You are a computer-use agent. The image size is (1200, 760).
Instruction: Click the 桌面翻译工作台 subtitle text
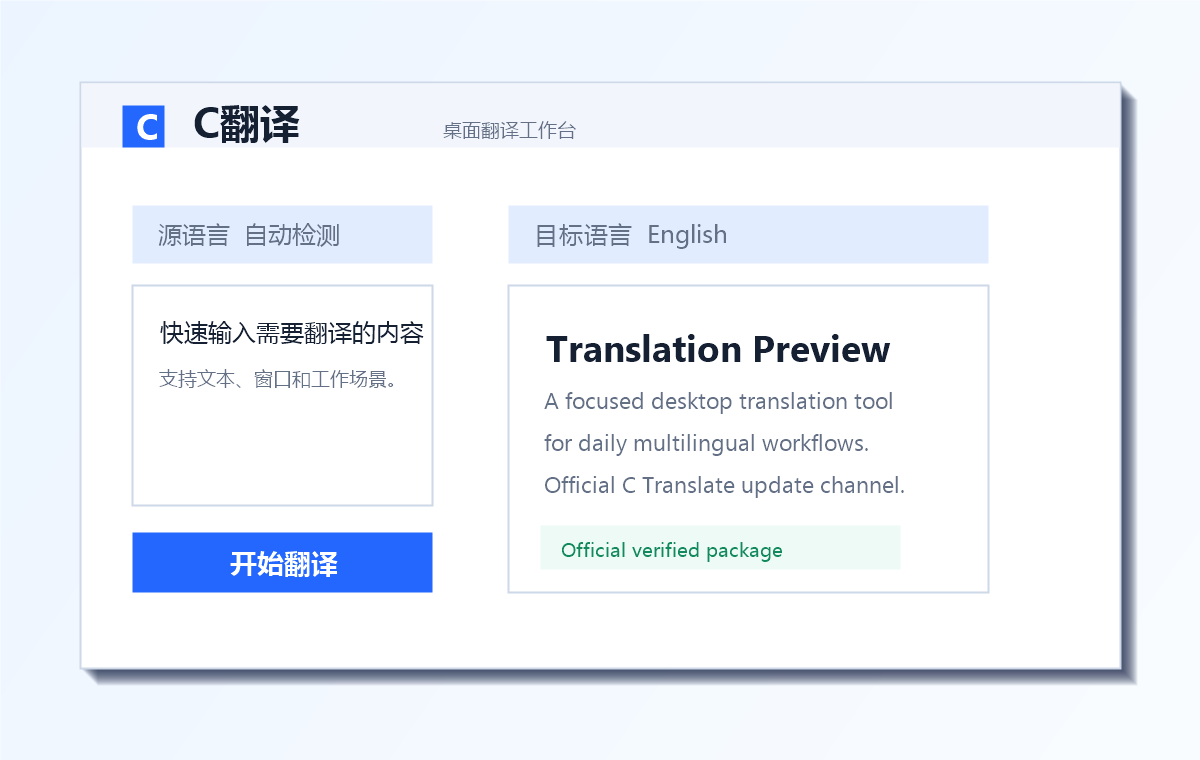(510, 131)
